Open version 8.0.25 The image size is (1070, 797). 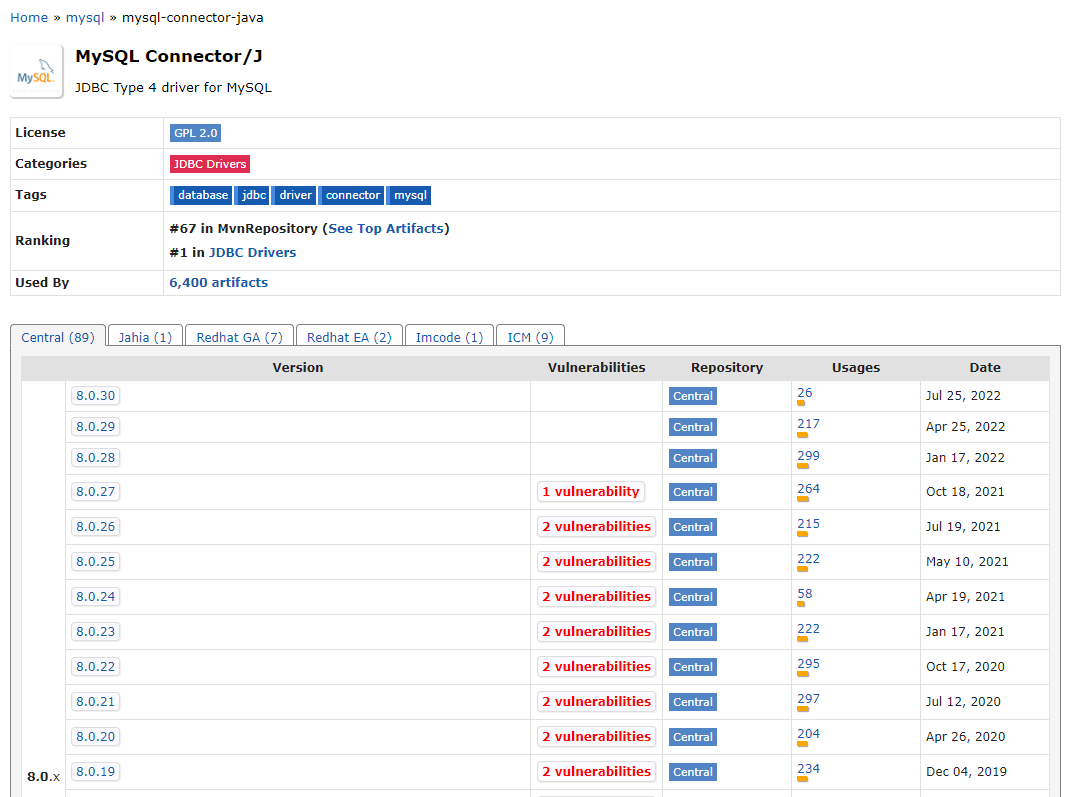click(96, 562)
